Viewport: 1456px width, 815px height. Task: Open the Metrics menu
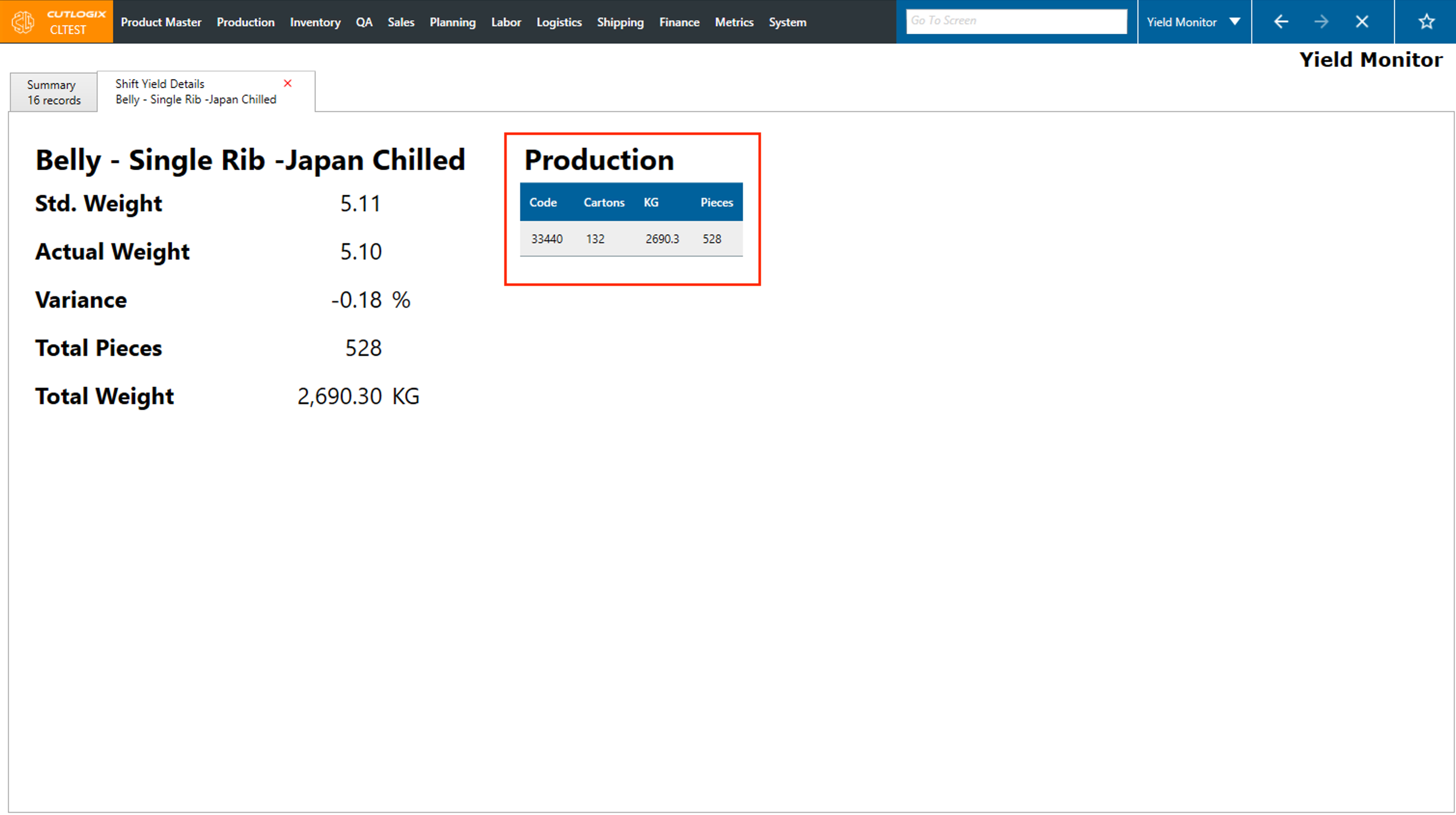734,22
